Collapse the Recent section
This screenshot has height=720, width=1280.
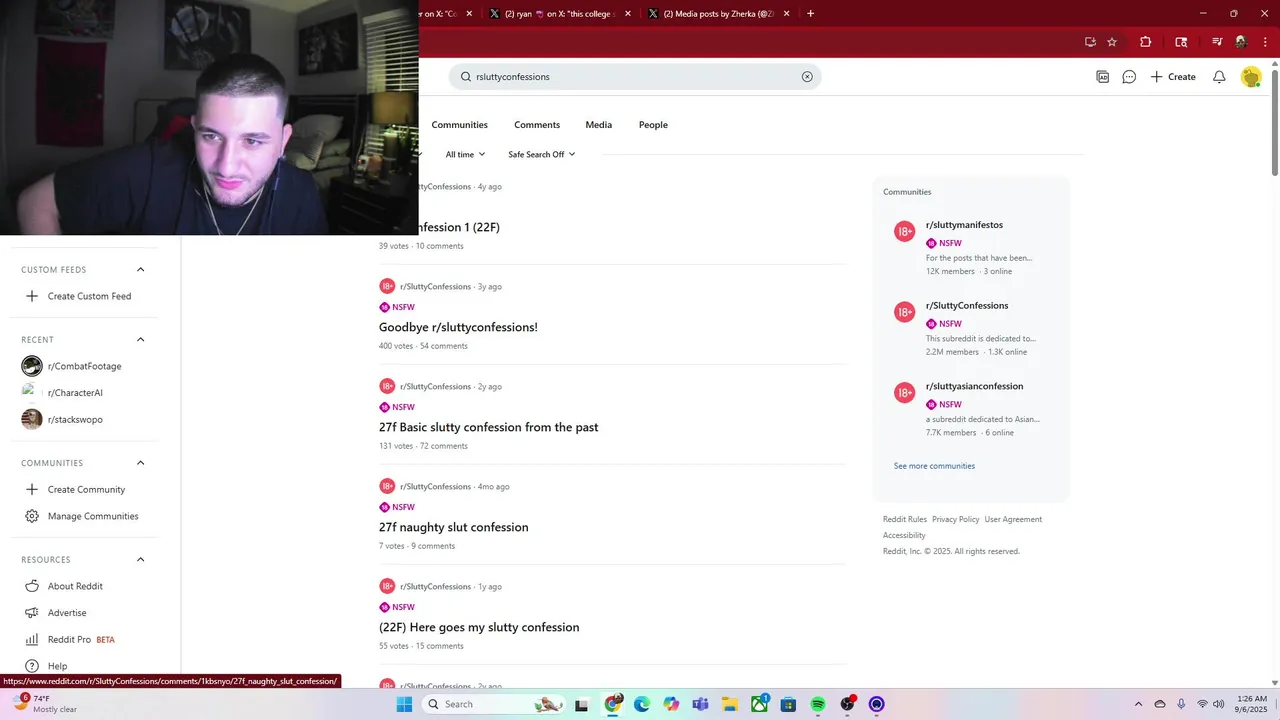[140, 339]
